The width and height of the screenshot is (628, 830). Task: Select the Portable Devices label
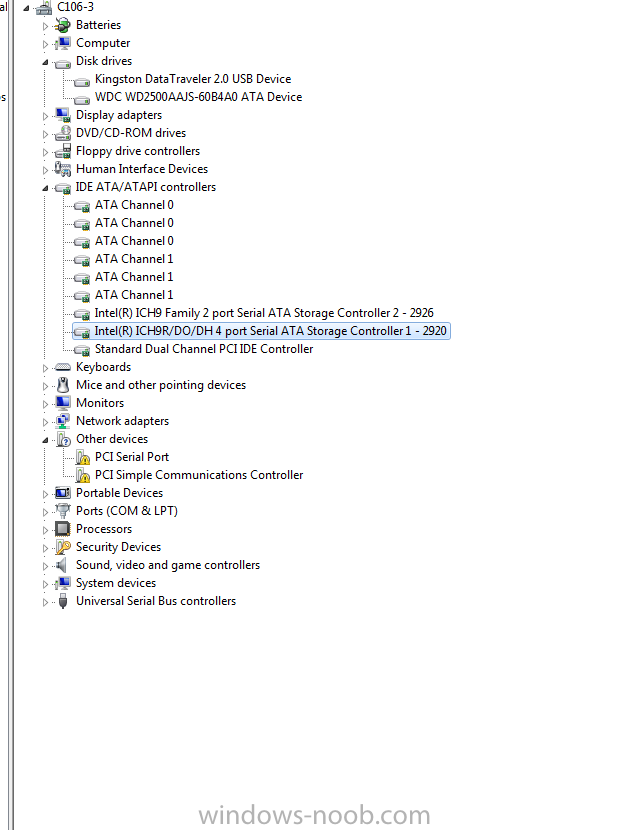click(x=119, y=493)
